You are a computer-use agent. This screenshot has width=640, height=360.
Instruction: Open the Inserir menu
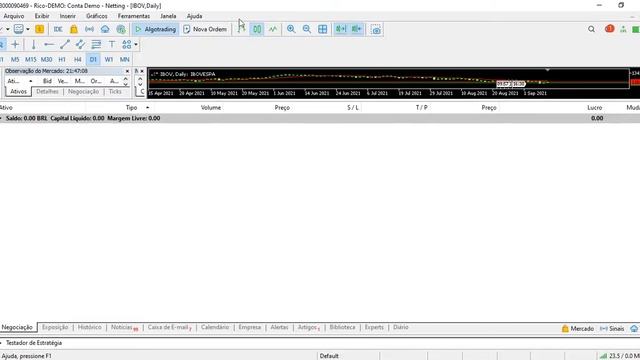[x=67, y=16]
